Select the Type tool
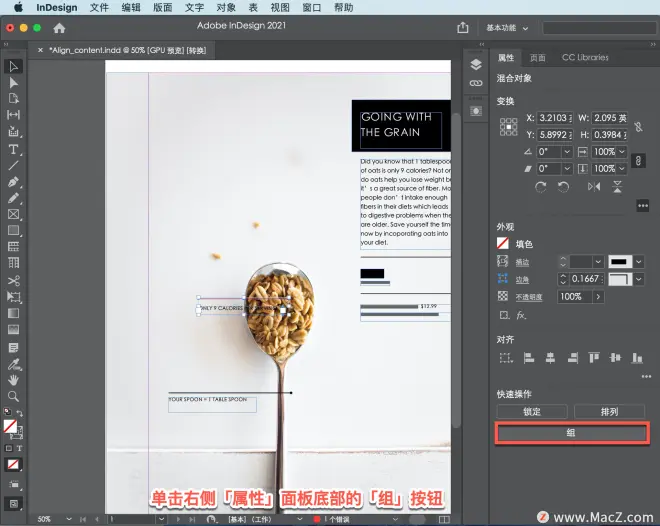The height and width of the screenshot is (526, 660). pos(13,149)
